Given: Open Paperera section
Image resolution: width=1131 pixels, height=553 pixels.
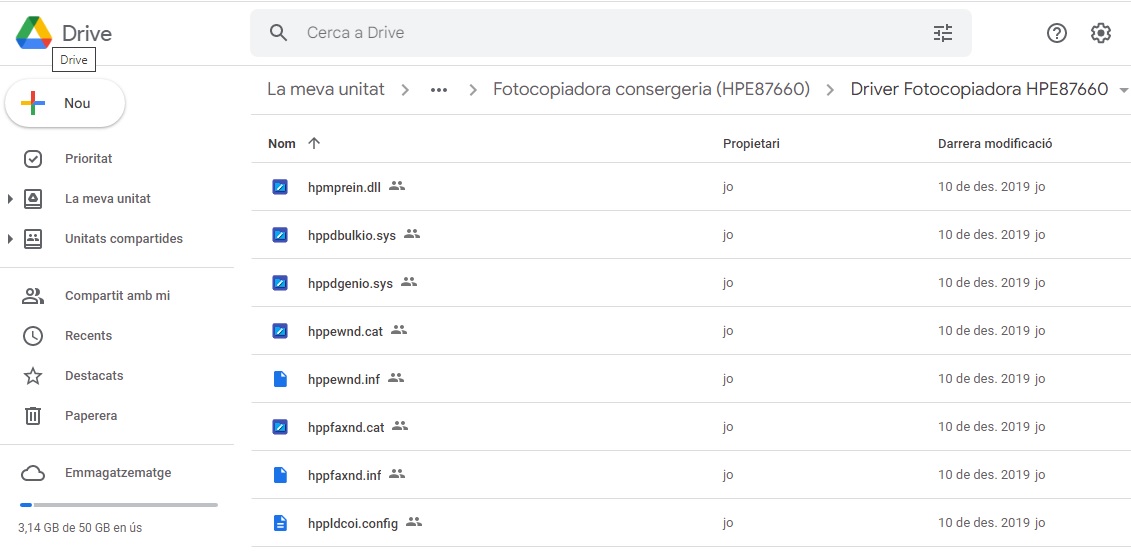Looking at the screenshot, I should click(x=91, y=416).
